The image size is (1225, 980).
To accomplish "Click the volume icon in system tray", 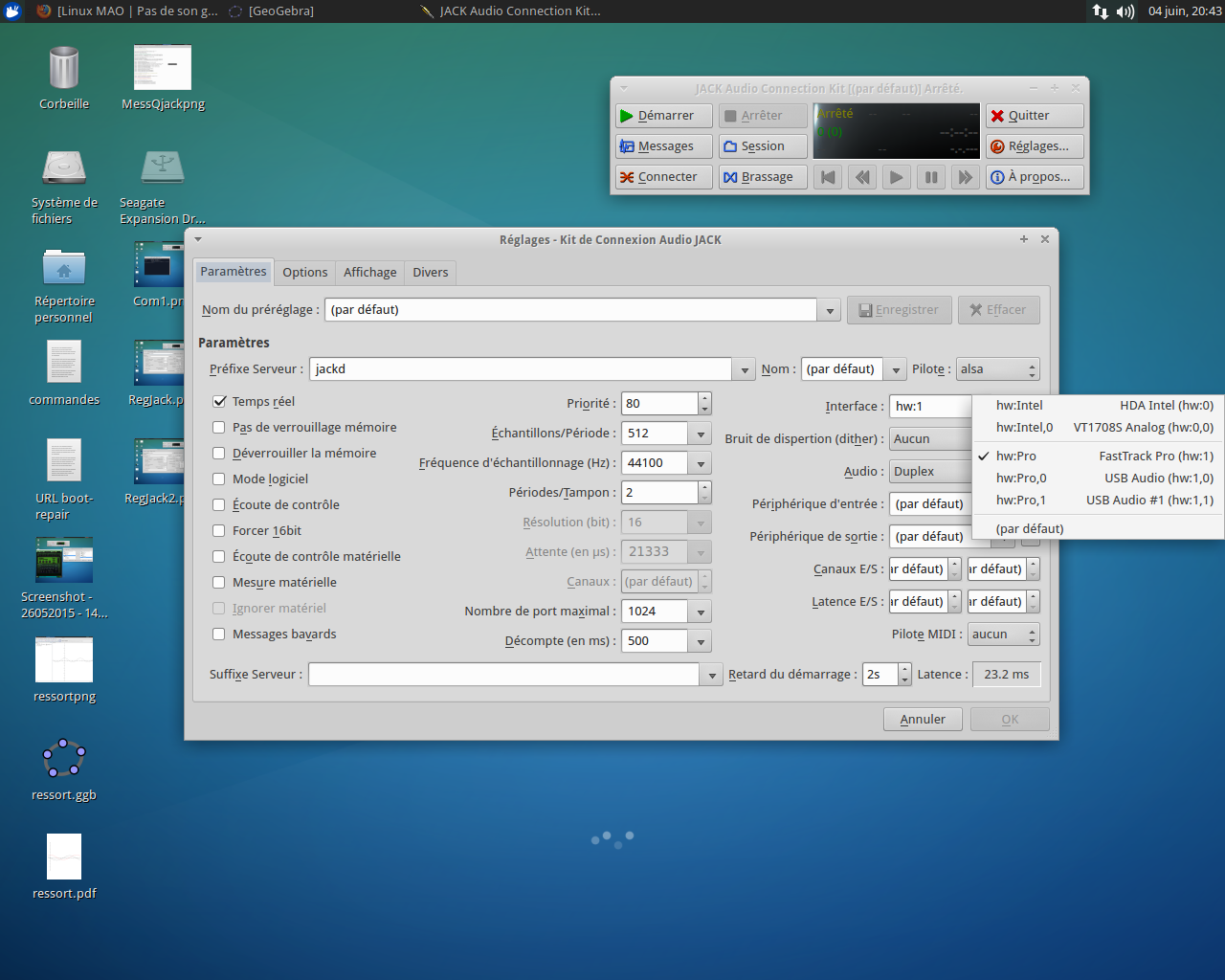I will [1125, 11].
